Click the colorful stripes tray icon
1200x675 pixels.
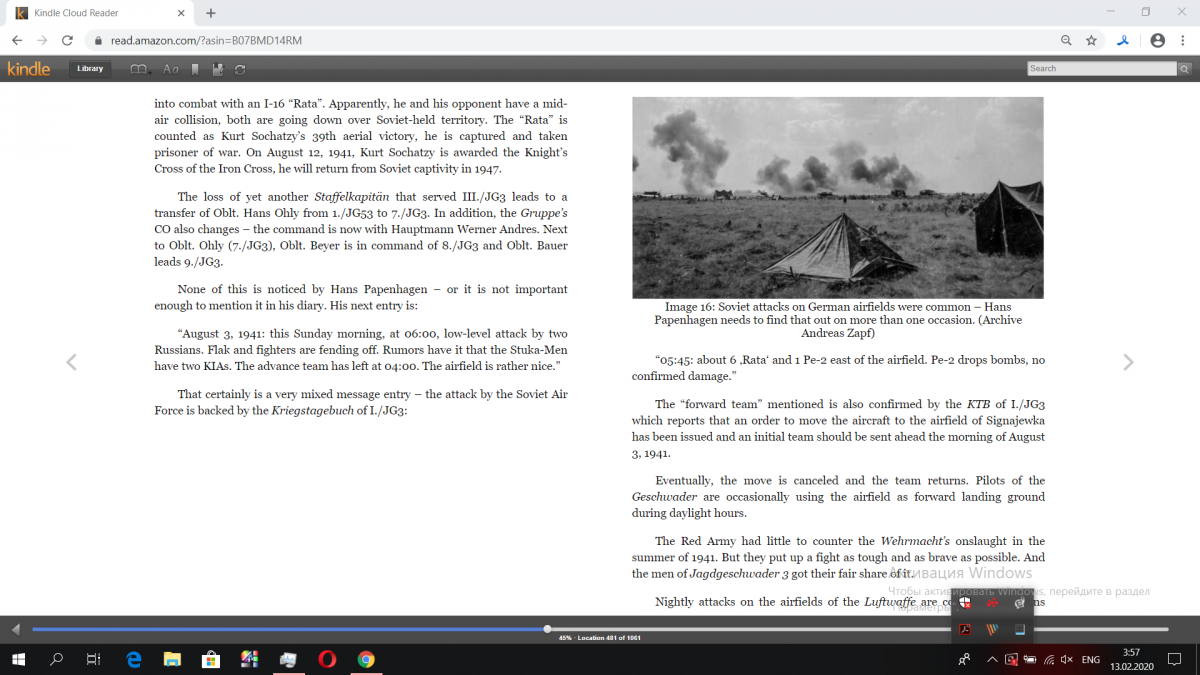coord(992,630)
